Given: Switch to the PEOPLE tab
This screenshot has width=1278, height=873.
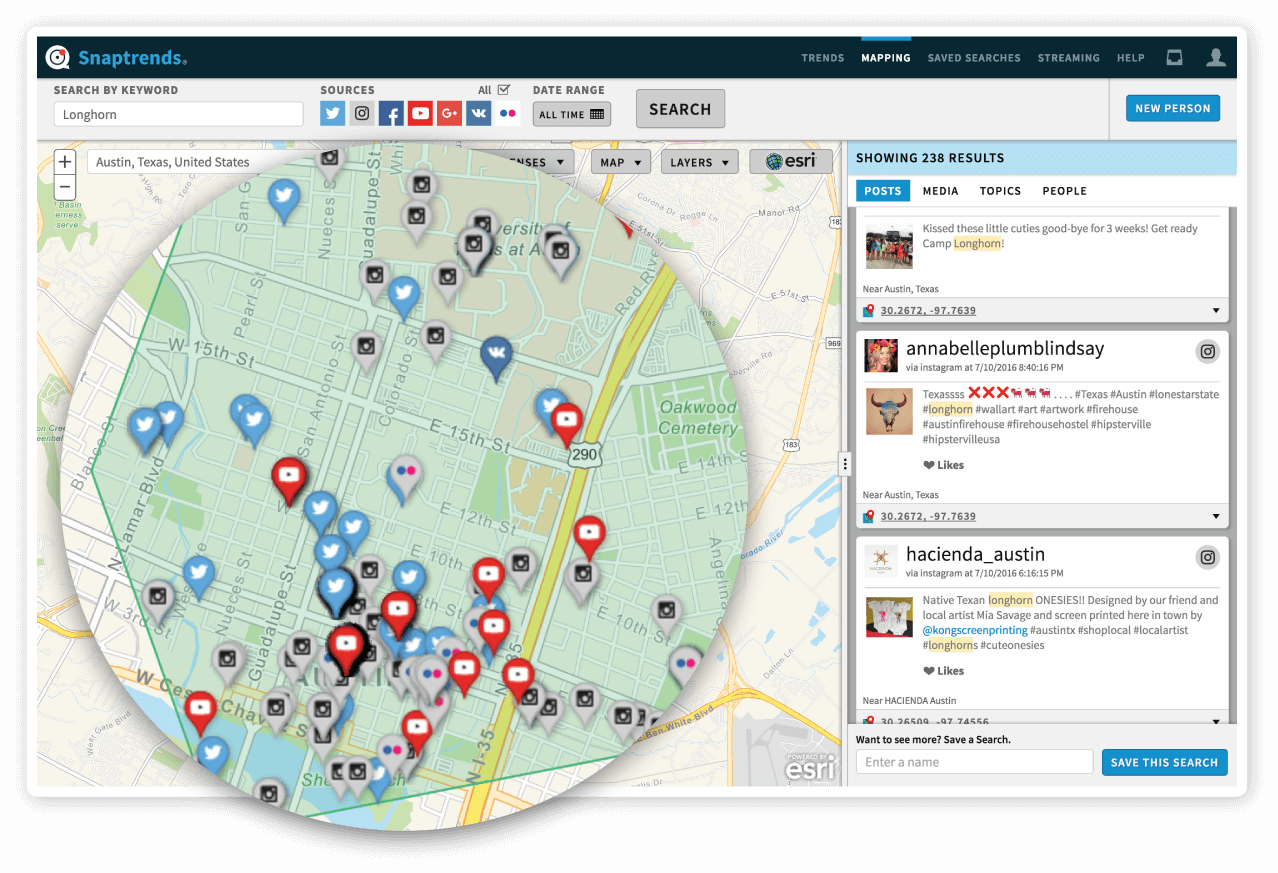Looking at the screenshot, I should (1064, 191).
